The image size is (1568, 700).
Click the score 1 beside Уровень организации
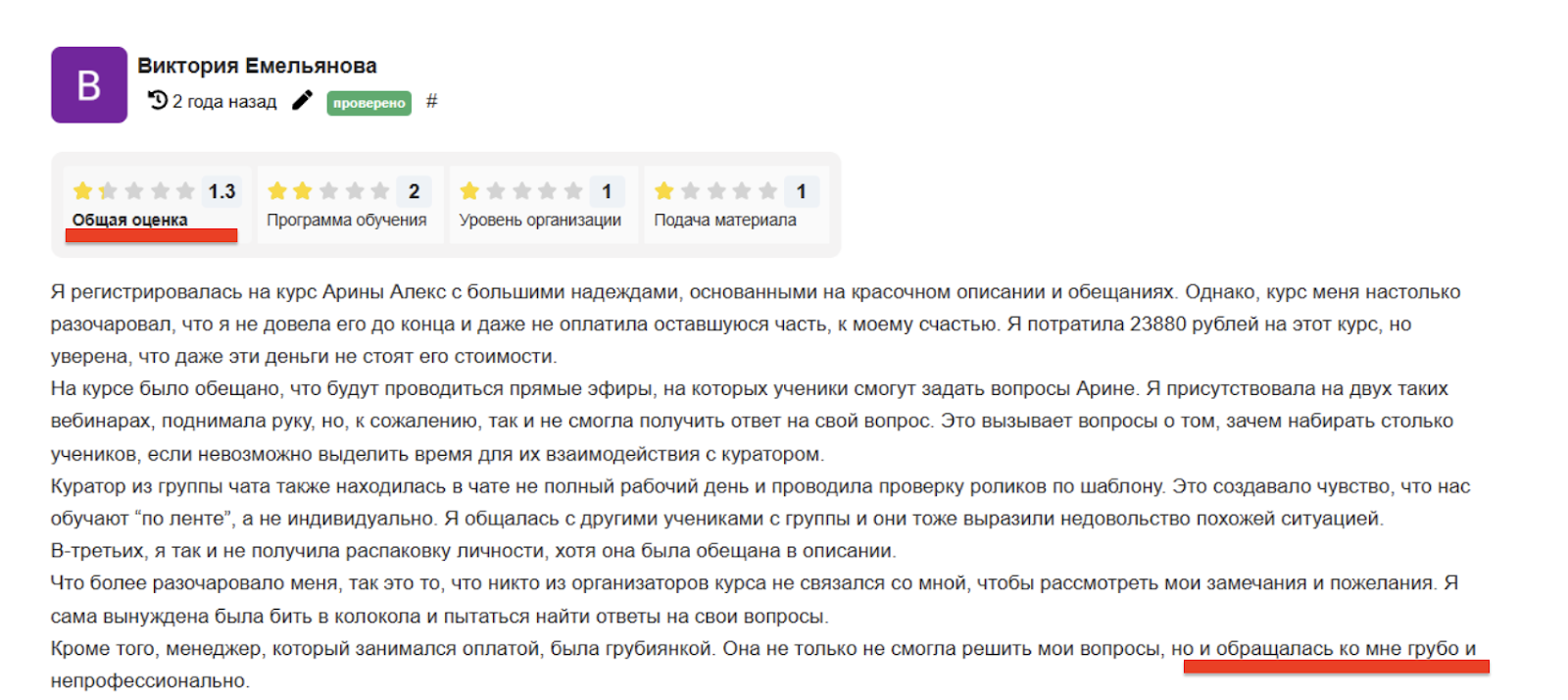tap(606, 190)
